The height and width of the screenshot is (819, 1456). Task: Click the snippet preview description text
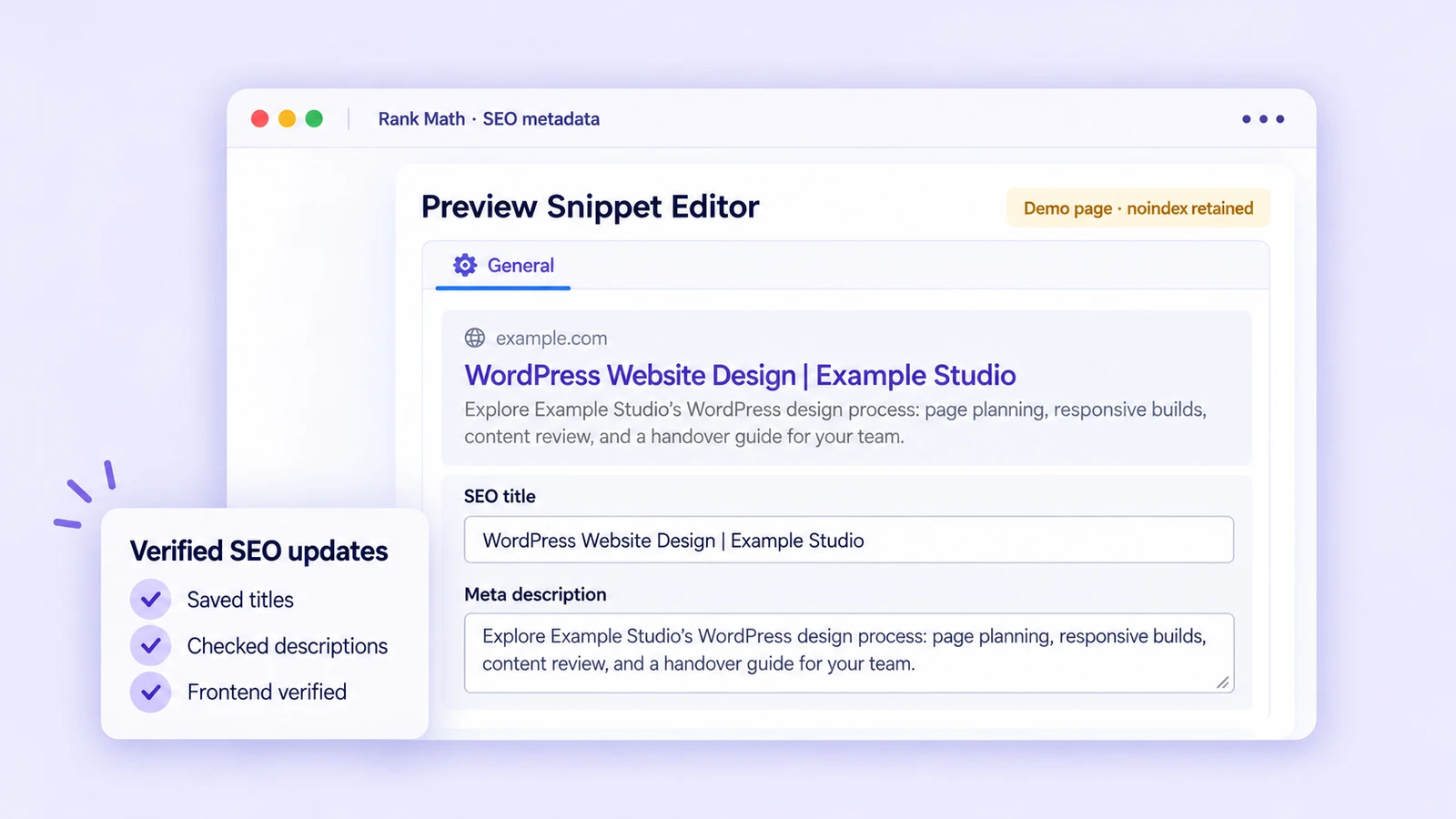pos(835,423)
